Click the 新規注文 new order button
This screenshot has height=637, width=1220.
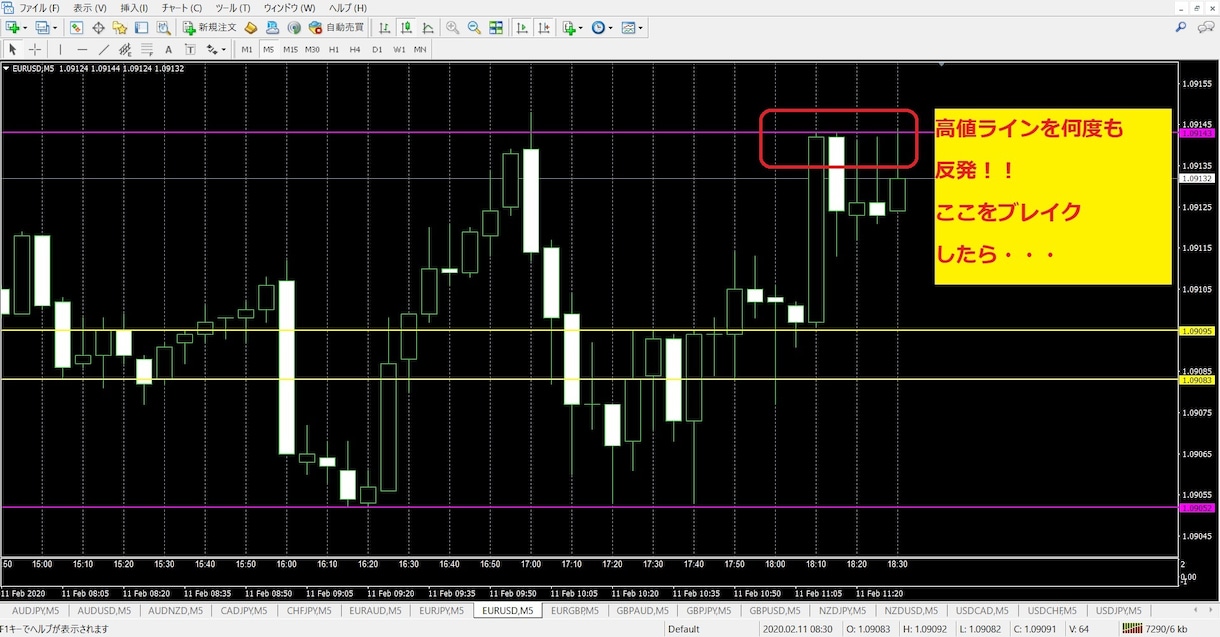pyautogui.click(x=210, y=28)
